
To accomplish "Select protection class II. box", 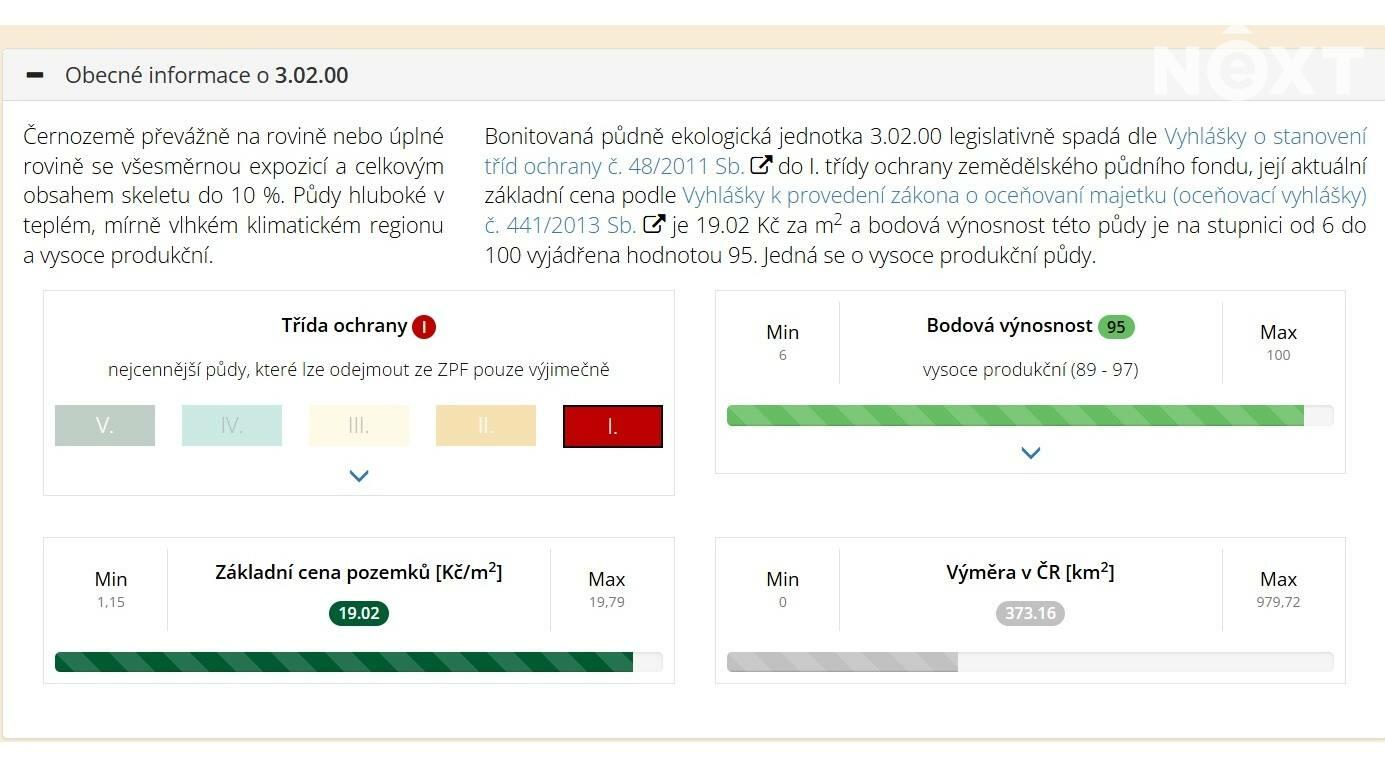I will click(486, 426).
